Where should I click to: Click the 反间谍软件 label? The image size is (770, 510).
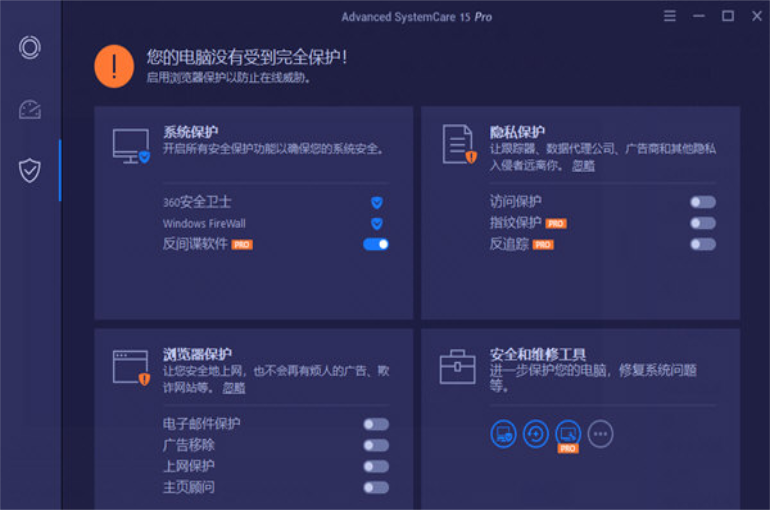[x=195, y=244]
